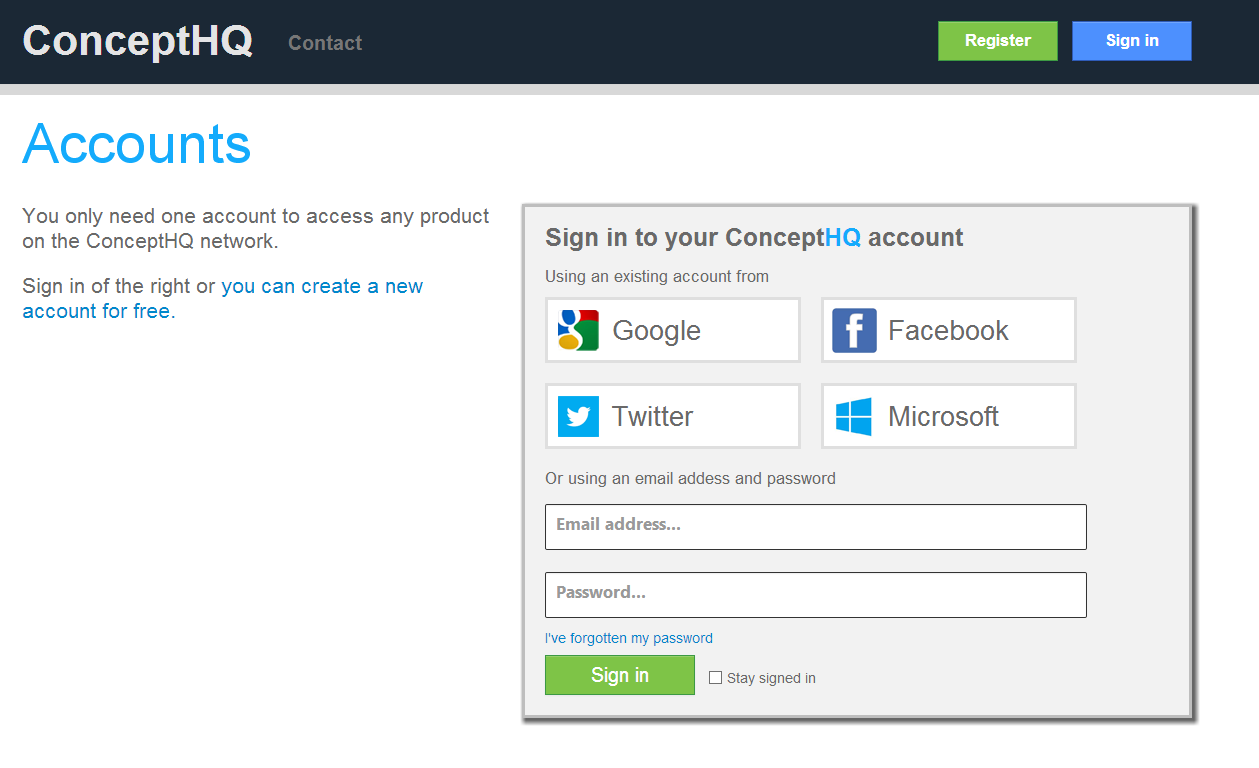1259x768 pixels.
Task: Open the Contact menu item
Action: (325, 43)
